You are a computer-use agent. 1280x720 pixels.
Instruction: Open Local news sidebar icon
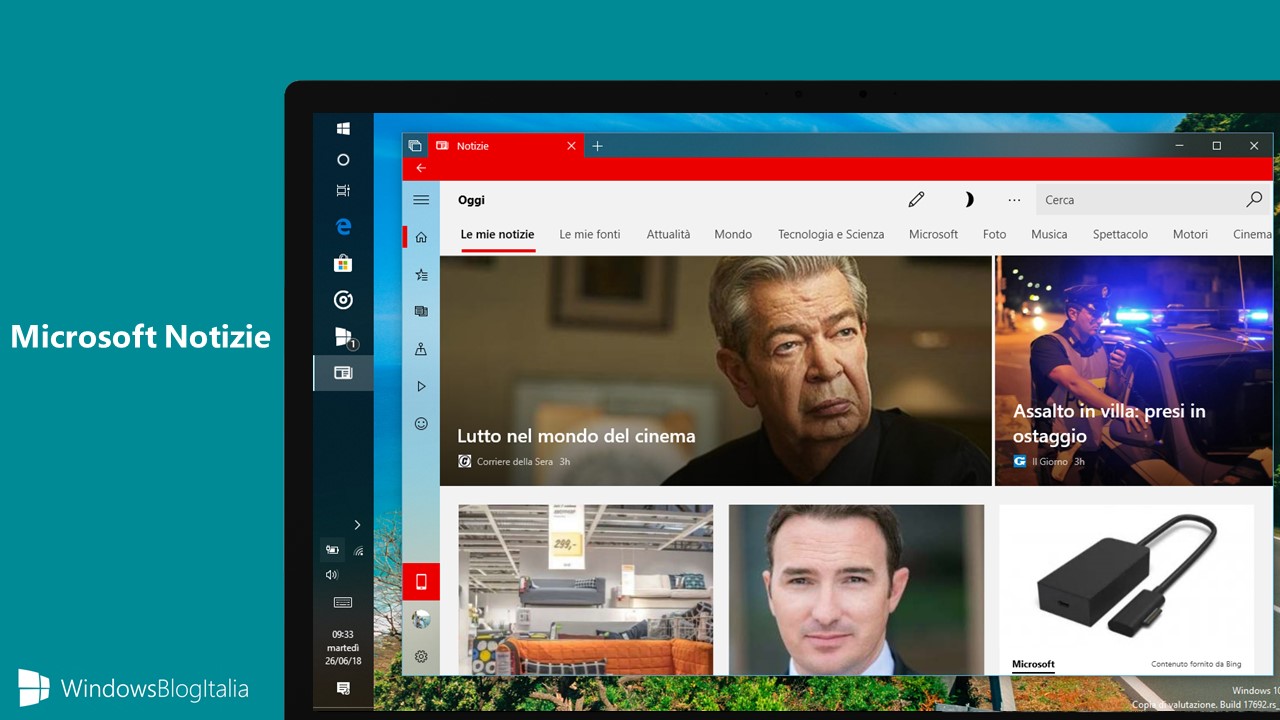(x=421, y=349)
